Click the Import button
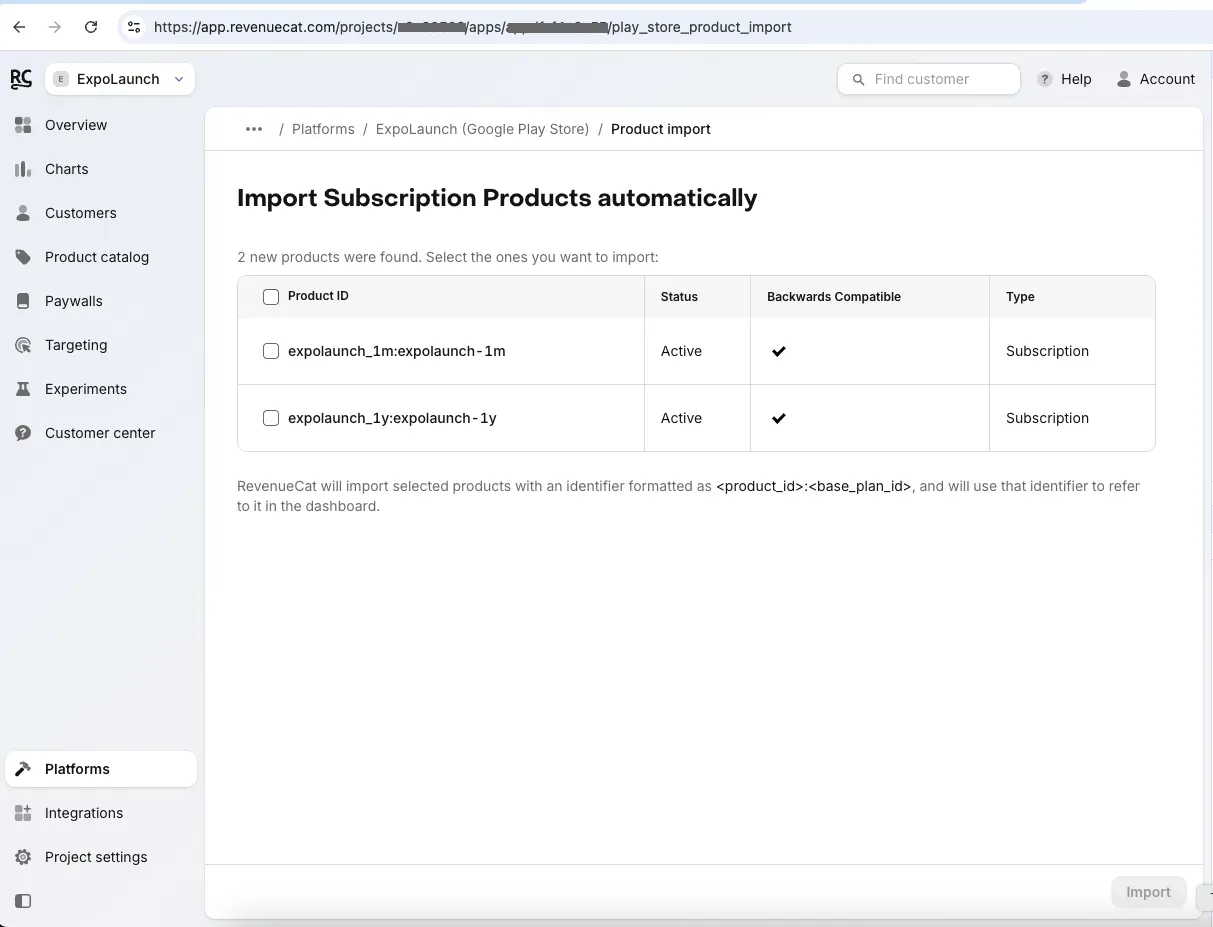 [x=1148, y=892]
